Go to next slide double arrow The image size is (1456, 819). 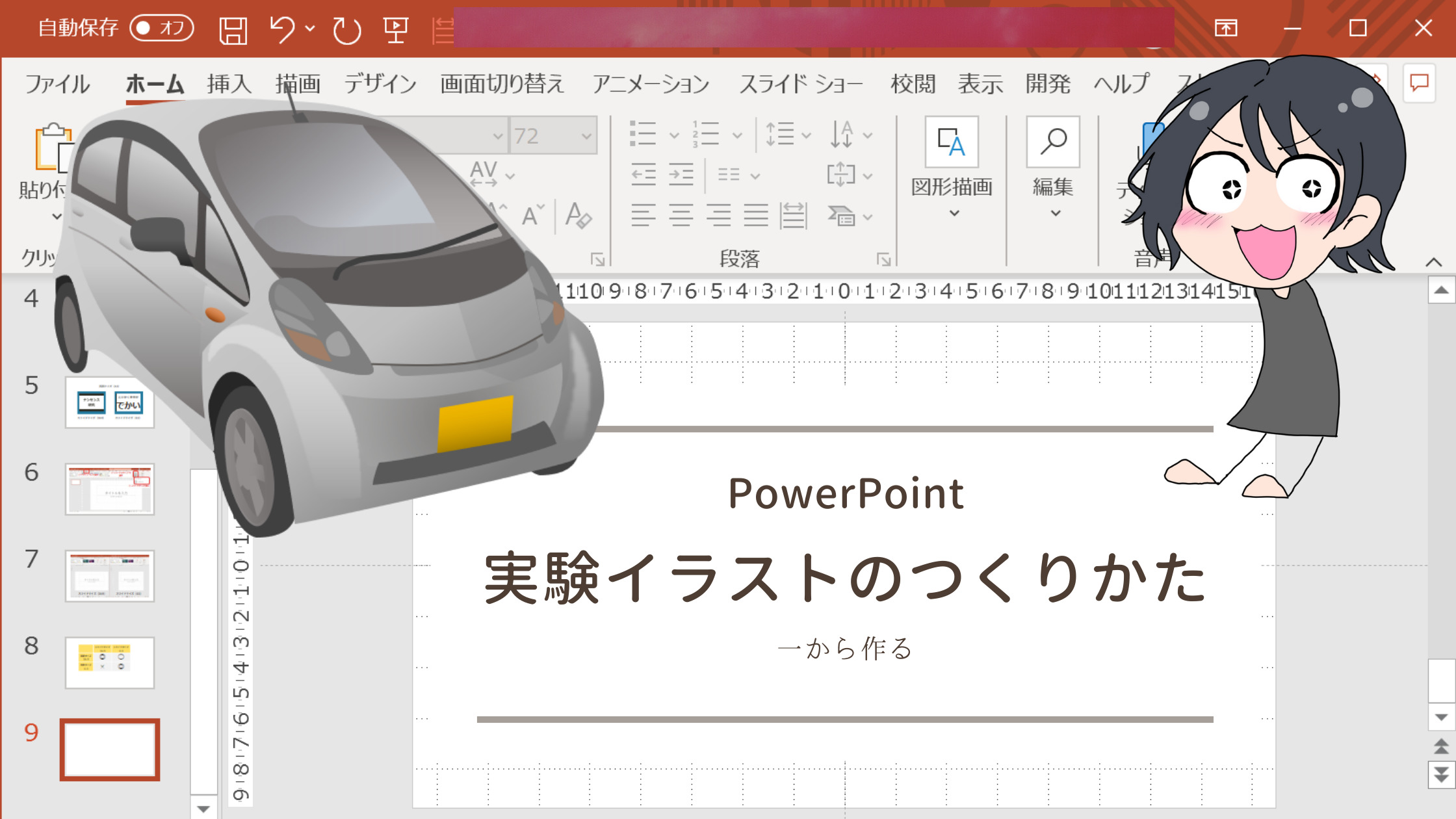1441,775
